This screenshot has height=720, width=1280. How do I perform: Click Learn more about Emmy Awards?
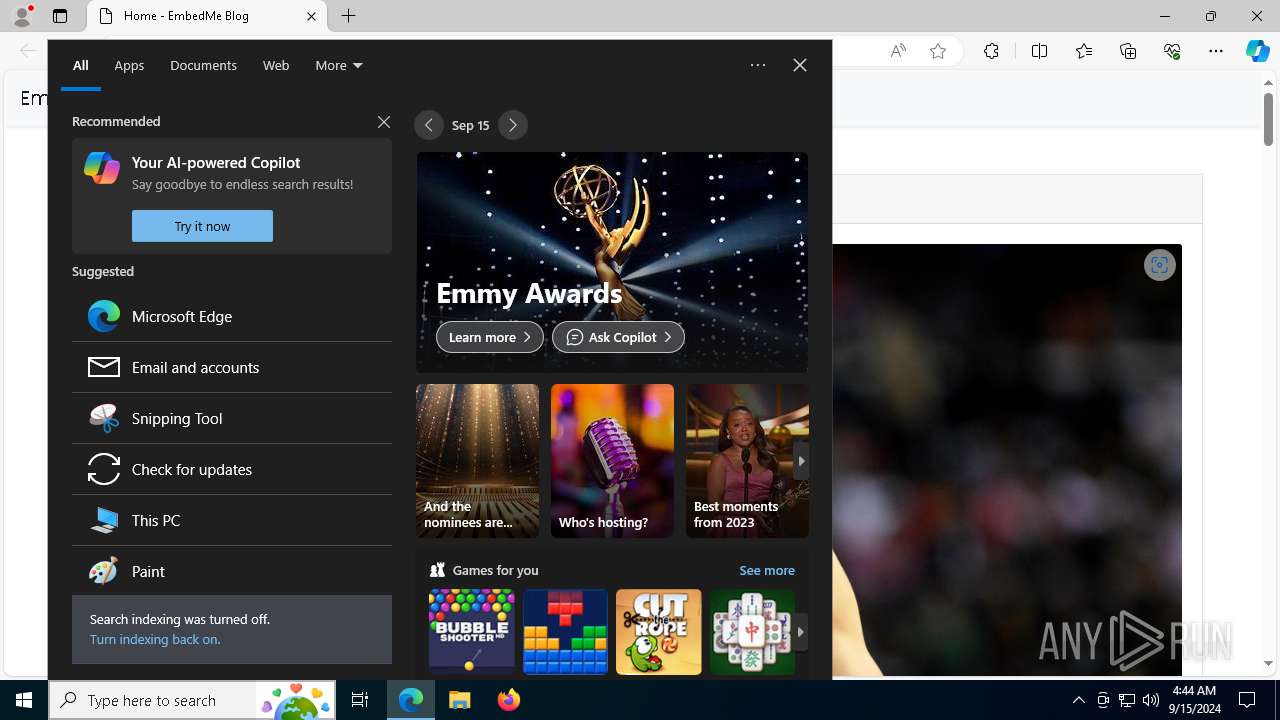click(490, 337)
